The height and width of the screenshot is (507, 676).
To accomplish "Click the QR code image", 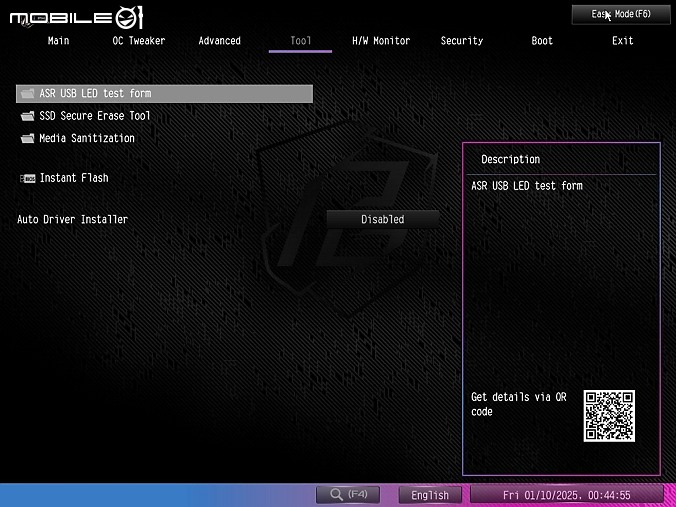I will tap(609, 416).
